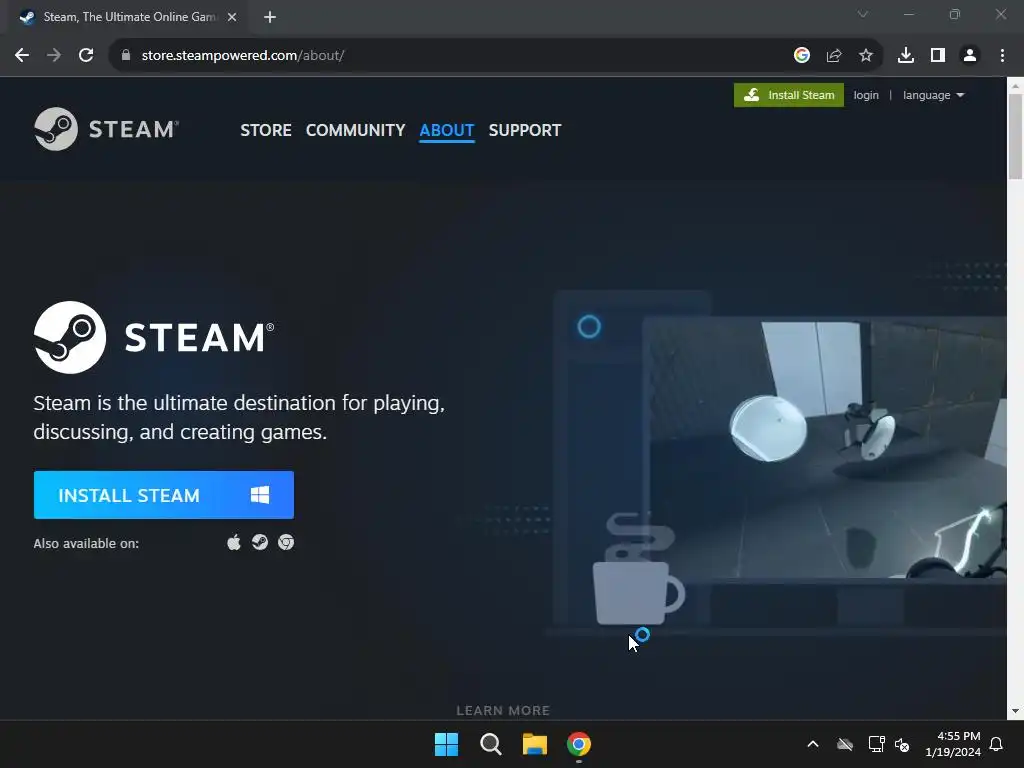Click the LEARN MORE link

coord(503,711)
